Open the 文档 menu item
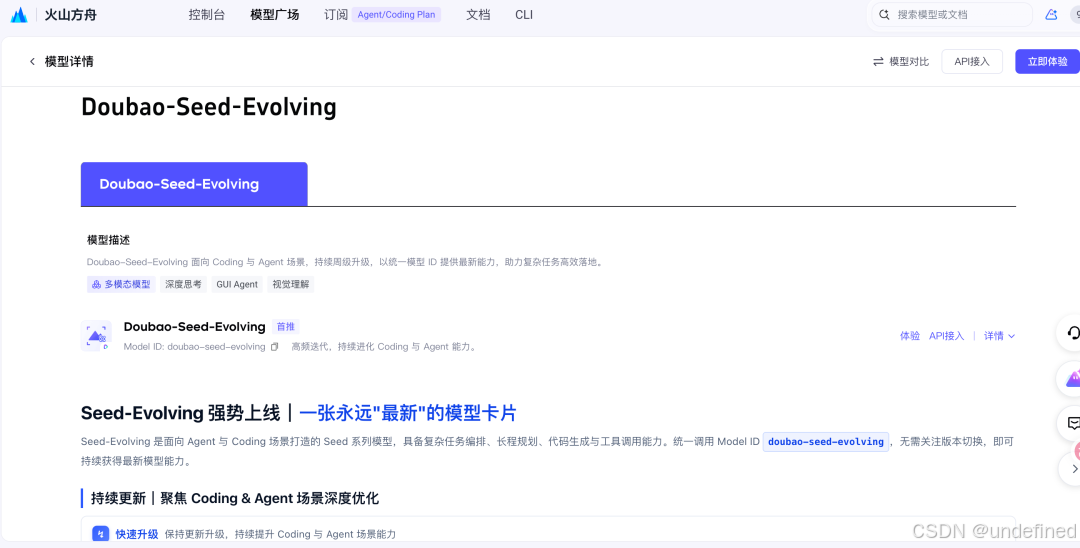Screen dimensions: 1080x548 coord(478,14)
